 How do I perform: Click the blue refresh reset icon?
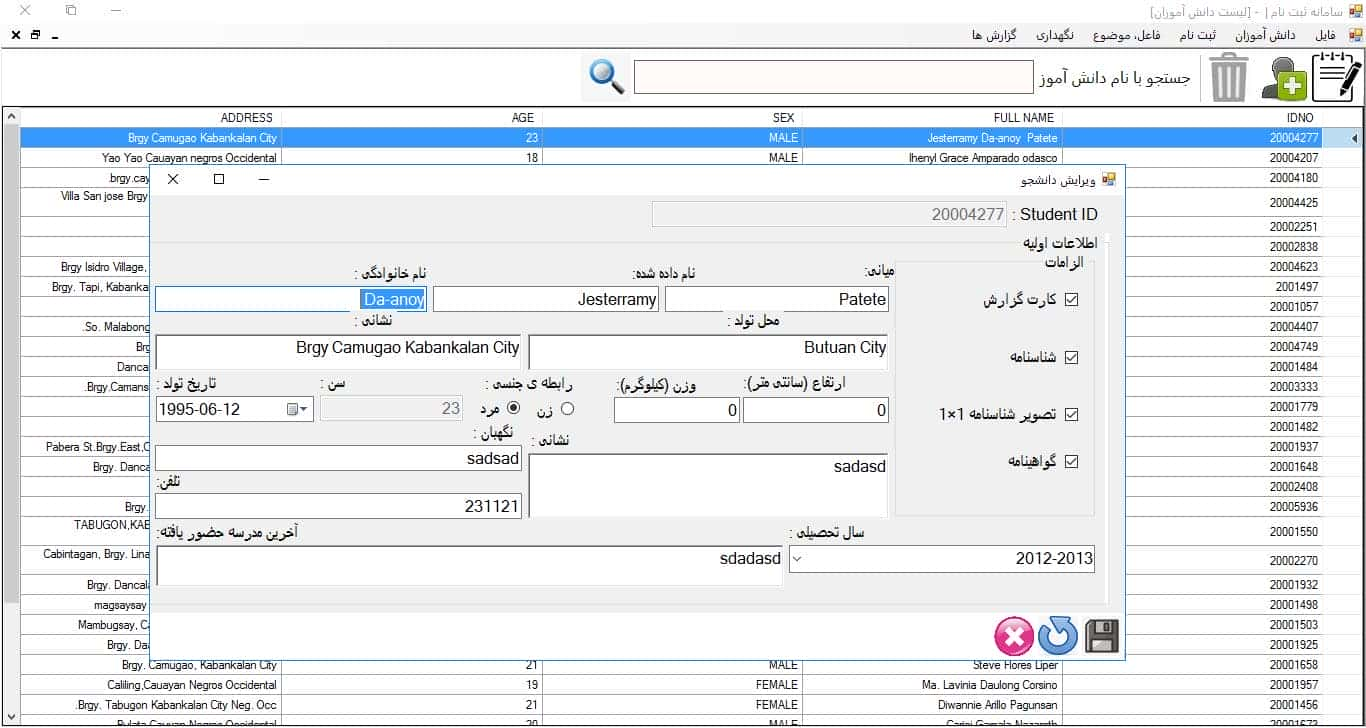(1058, 636)
